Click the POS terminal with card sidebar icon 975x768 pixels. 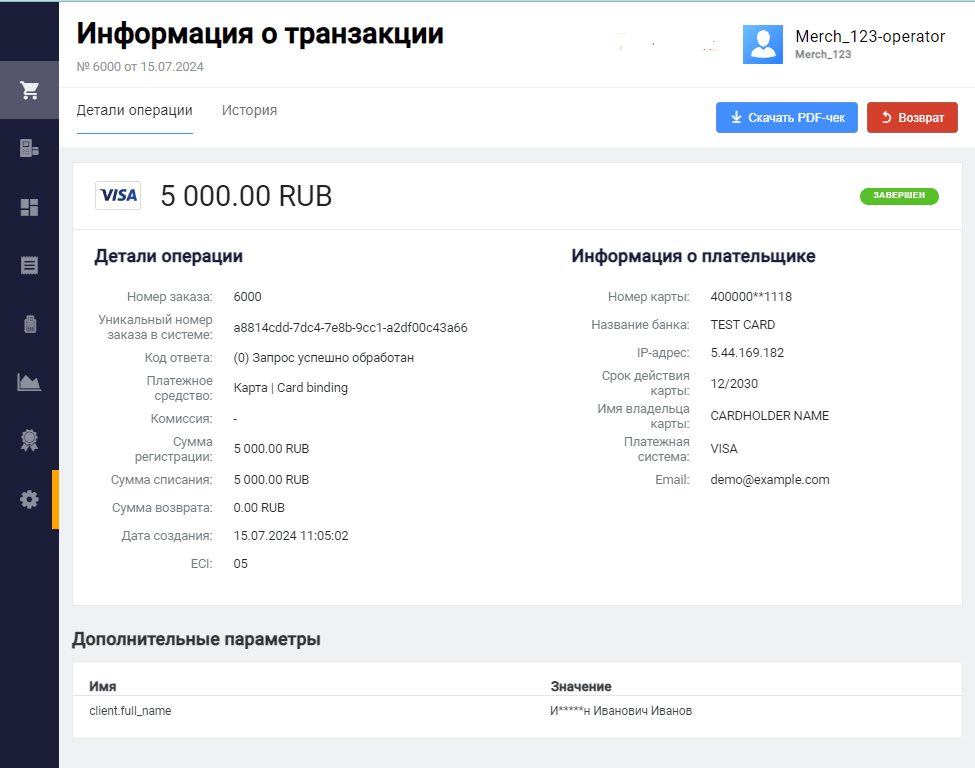click(x=29, y=149)
